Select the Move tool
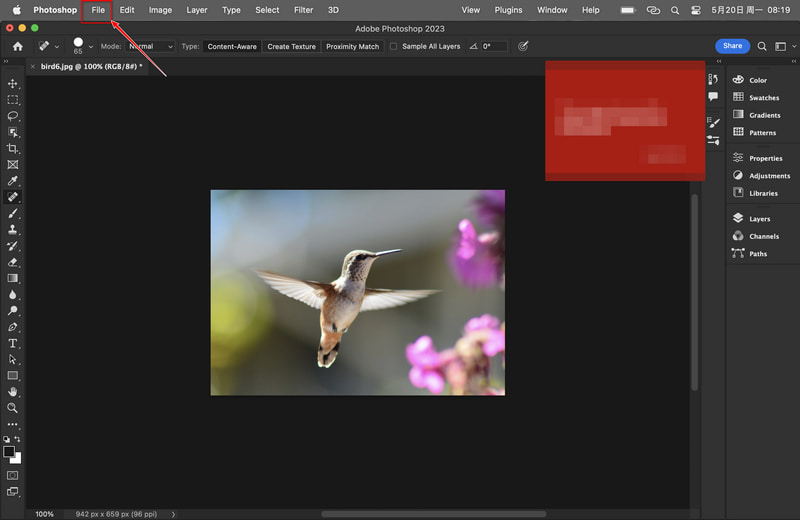Image resolution: width=800 pixels, height=520 pixels. tap(12, 84)
